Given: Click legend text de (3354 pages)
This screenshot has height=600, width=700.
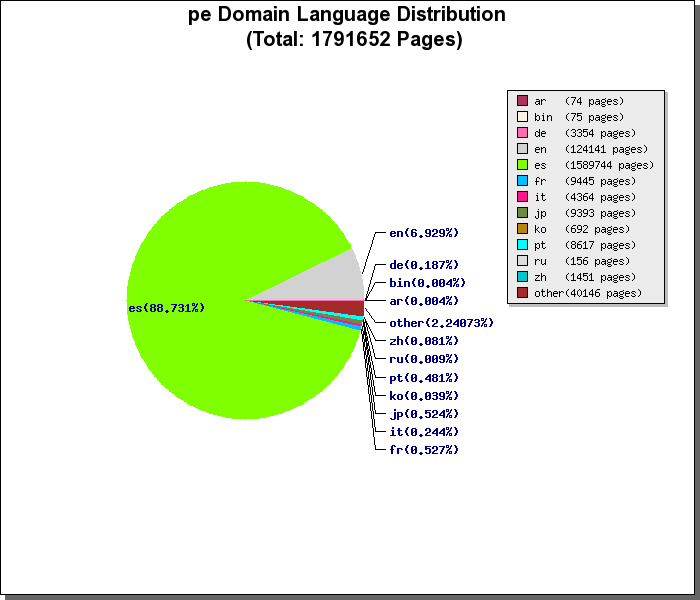Looking at the screenshot, I should click(x=585, y=133).
